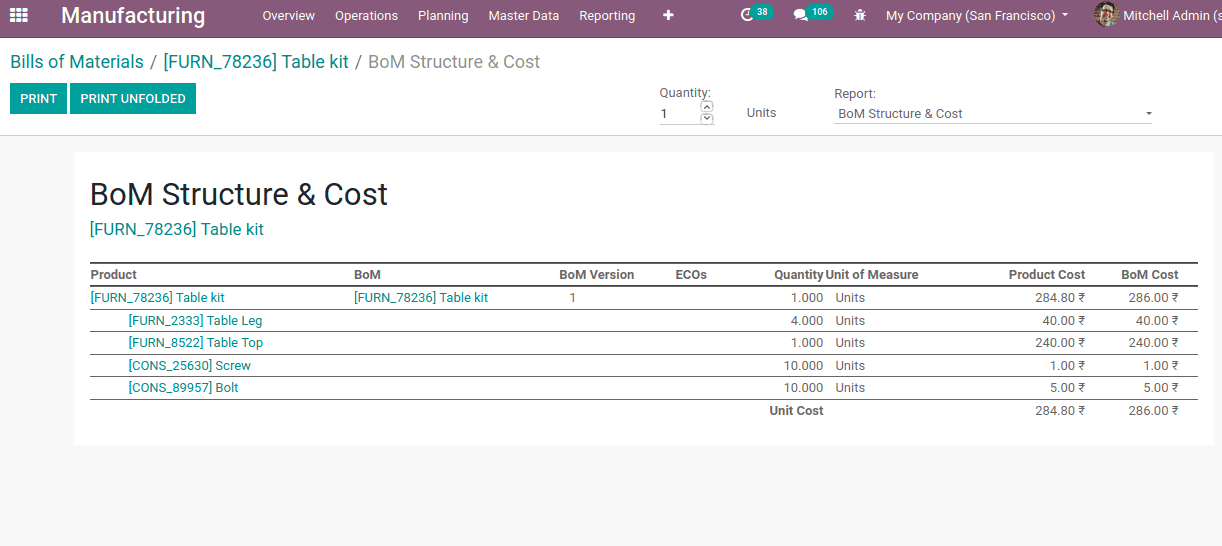Click the PRINT UNFOLDED button

[x=133, y=99]
